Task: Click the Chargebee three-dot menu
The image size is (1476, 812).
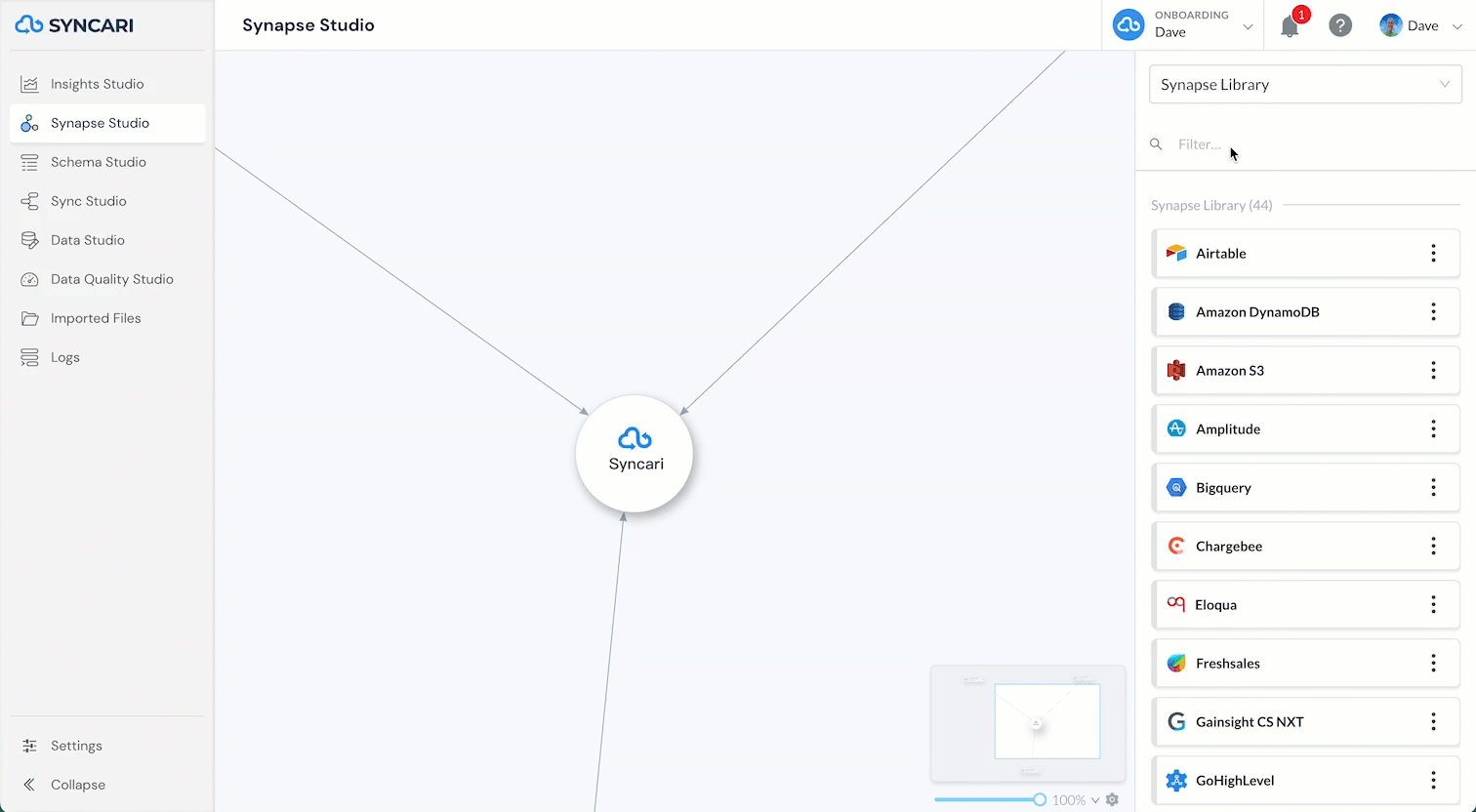Action: tap(1433, 547)
